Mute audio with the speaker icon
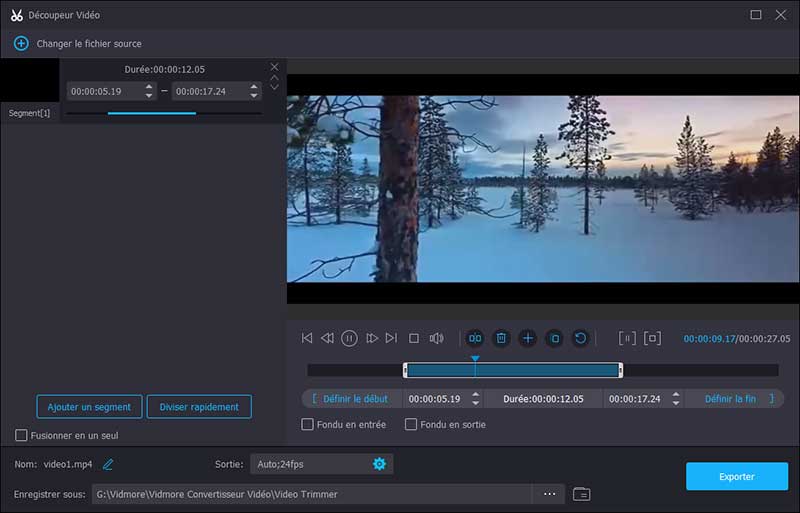800x513 pixels. [x=437, y=339]
